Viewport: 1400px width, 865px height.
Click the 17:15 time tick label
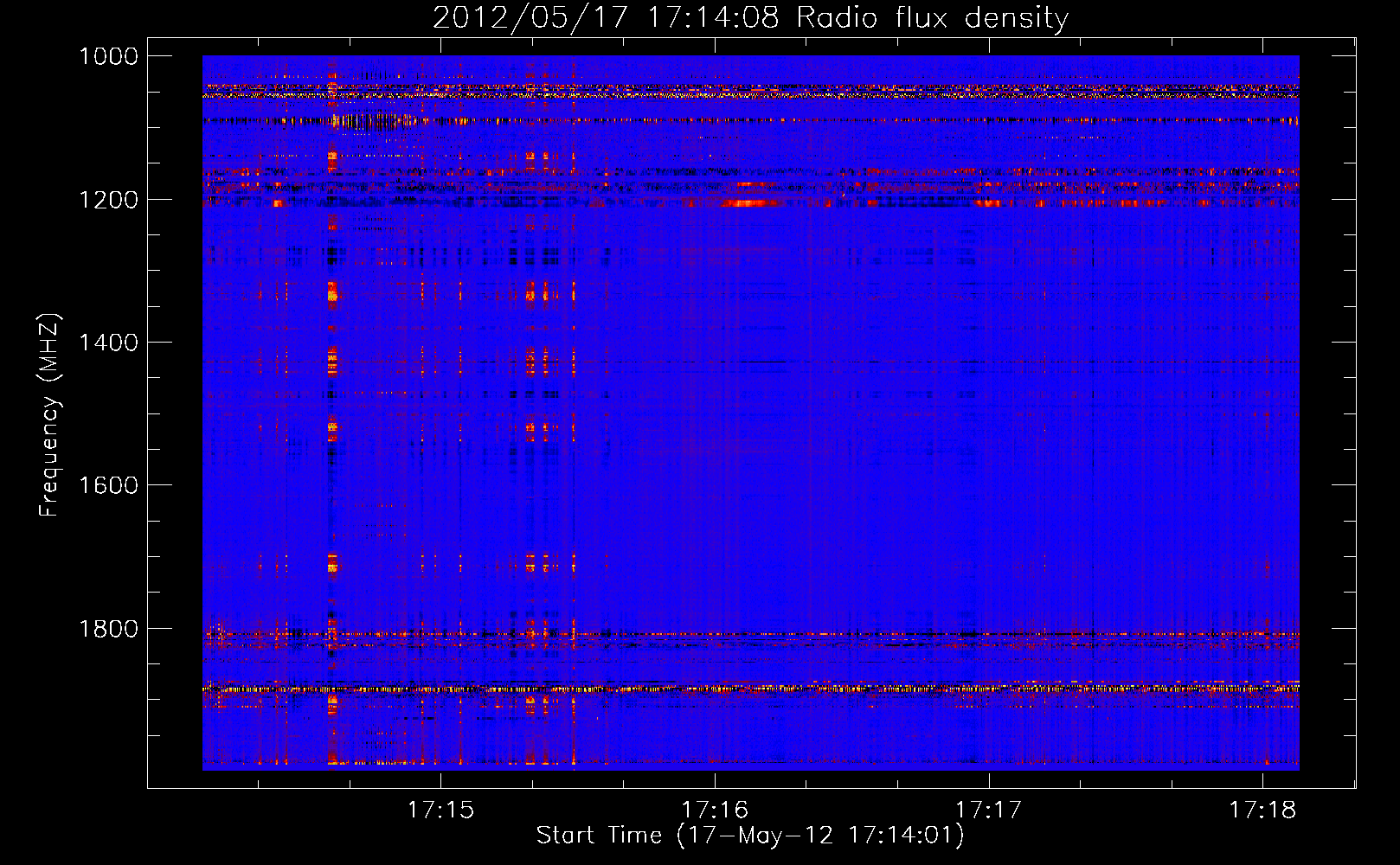pos(441,811)
